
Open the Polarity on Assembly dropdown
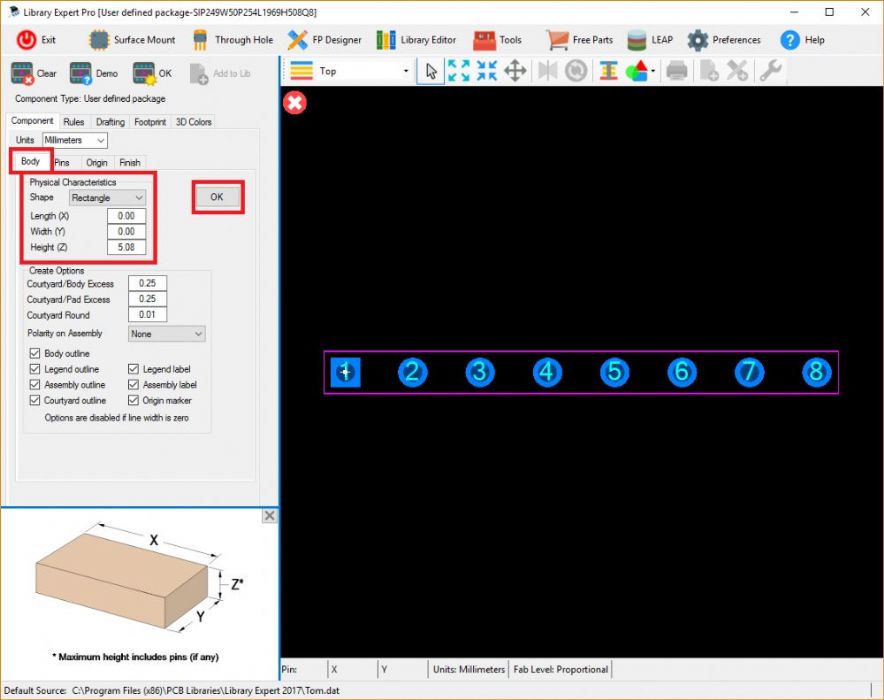coord(166,334)
